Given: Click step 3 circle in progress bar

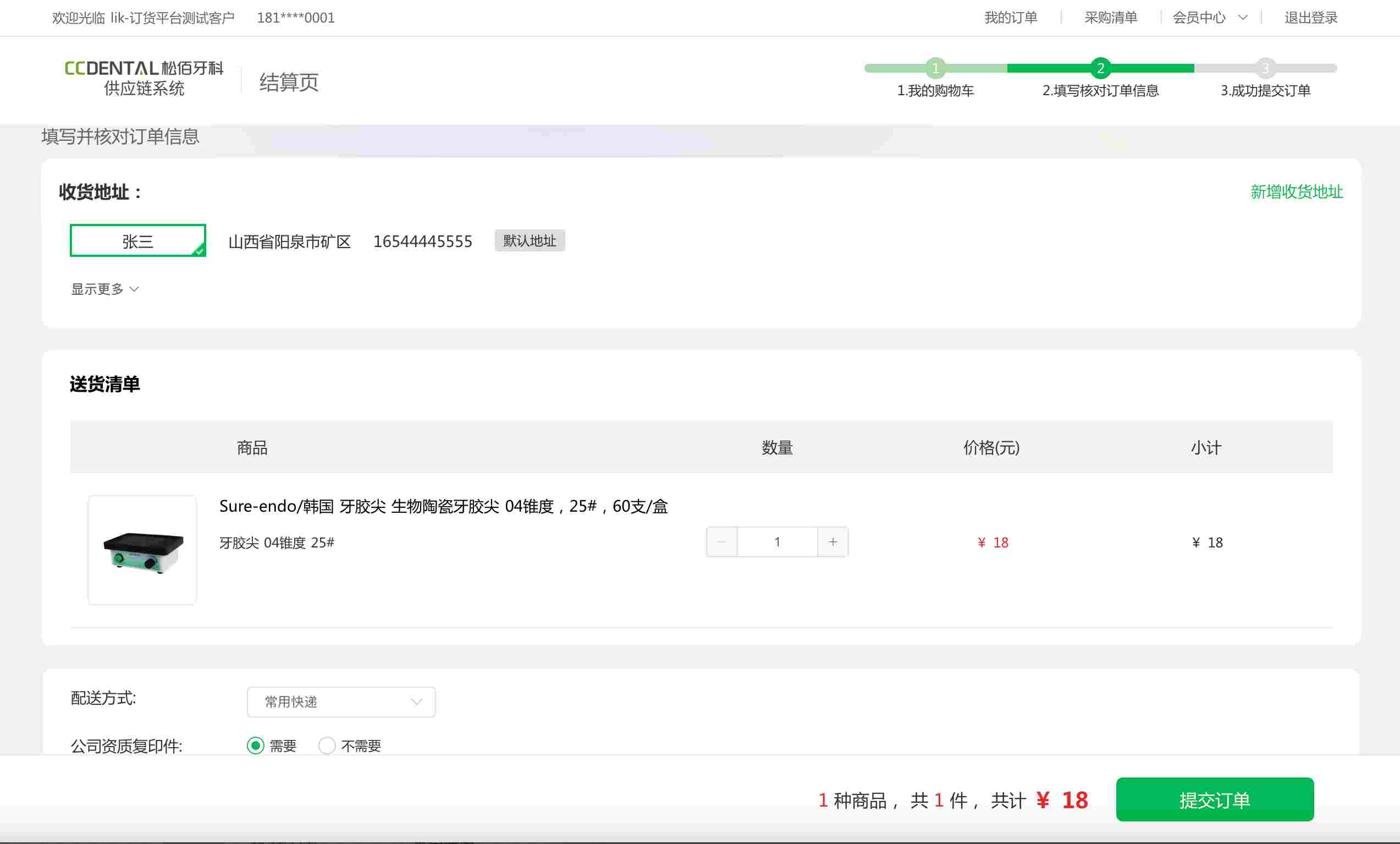Looking at the screenshot, I should (1265, 68).
